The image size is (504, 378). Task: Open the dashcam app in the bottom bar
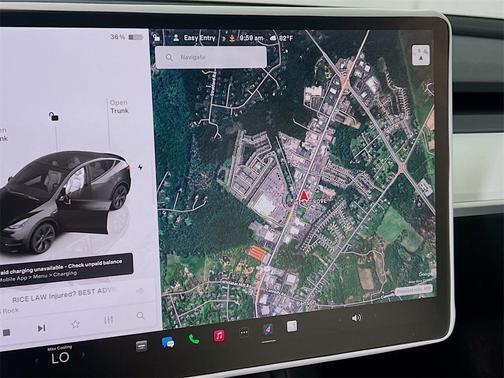coord(142,346)
